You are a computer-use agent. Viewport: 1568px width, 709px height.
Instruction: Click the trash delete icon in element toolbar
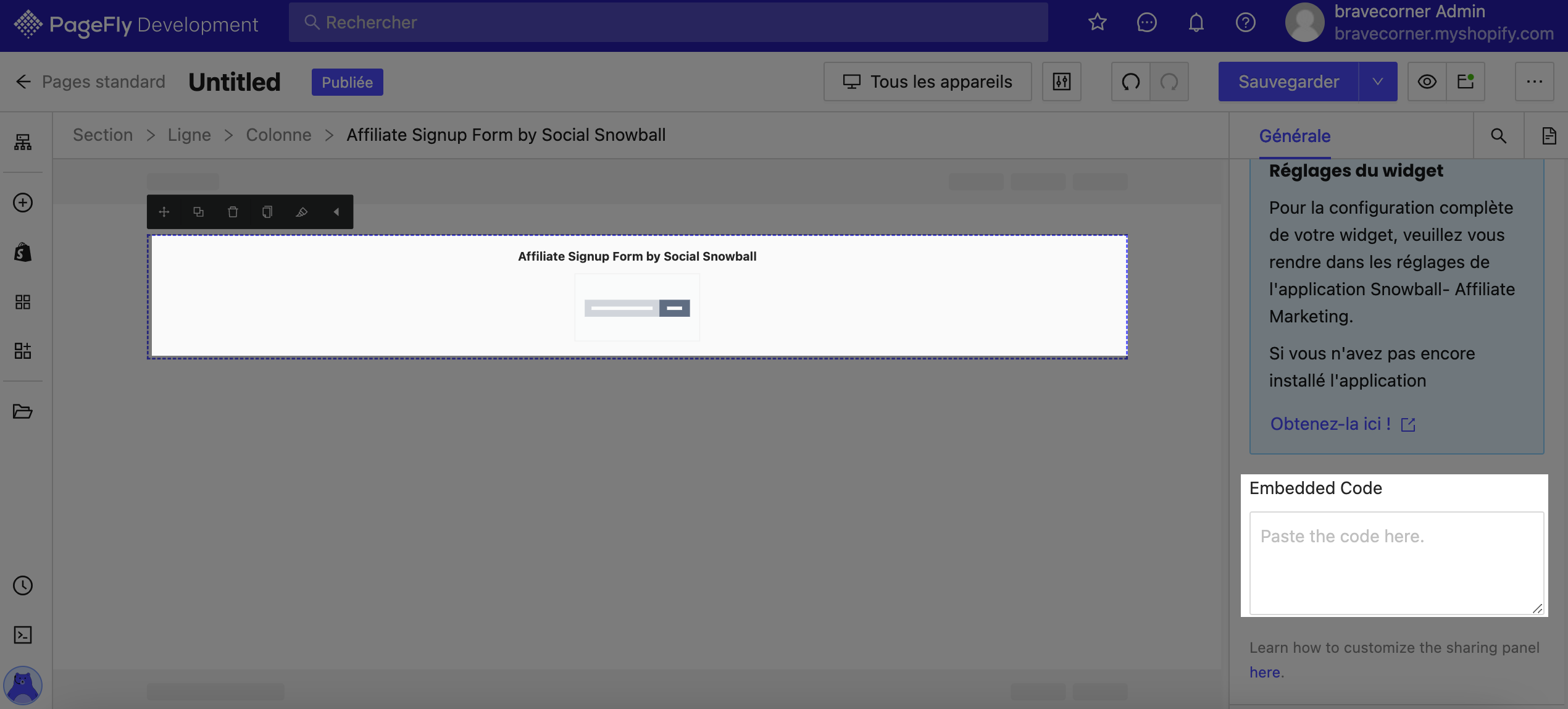(233, 212)
